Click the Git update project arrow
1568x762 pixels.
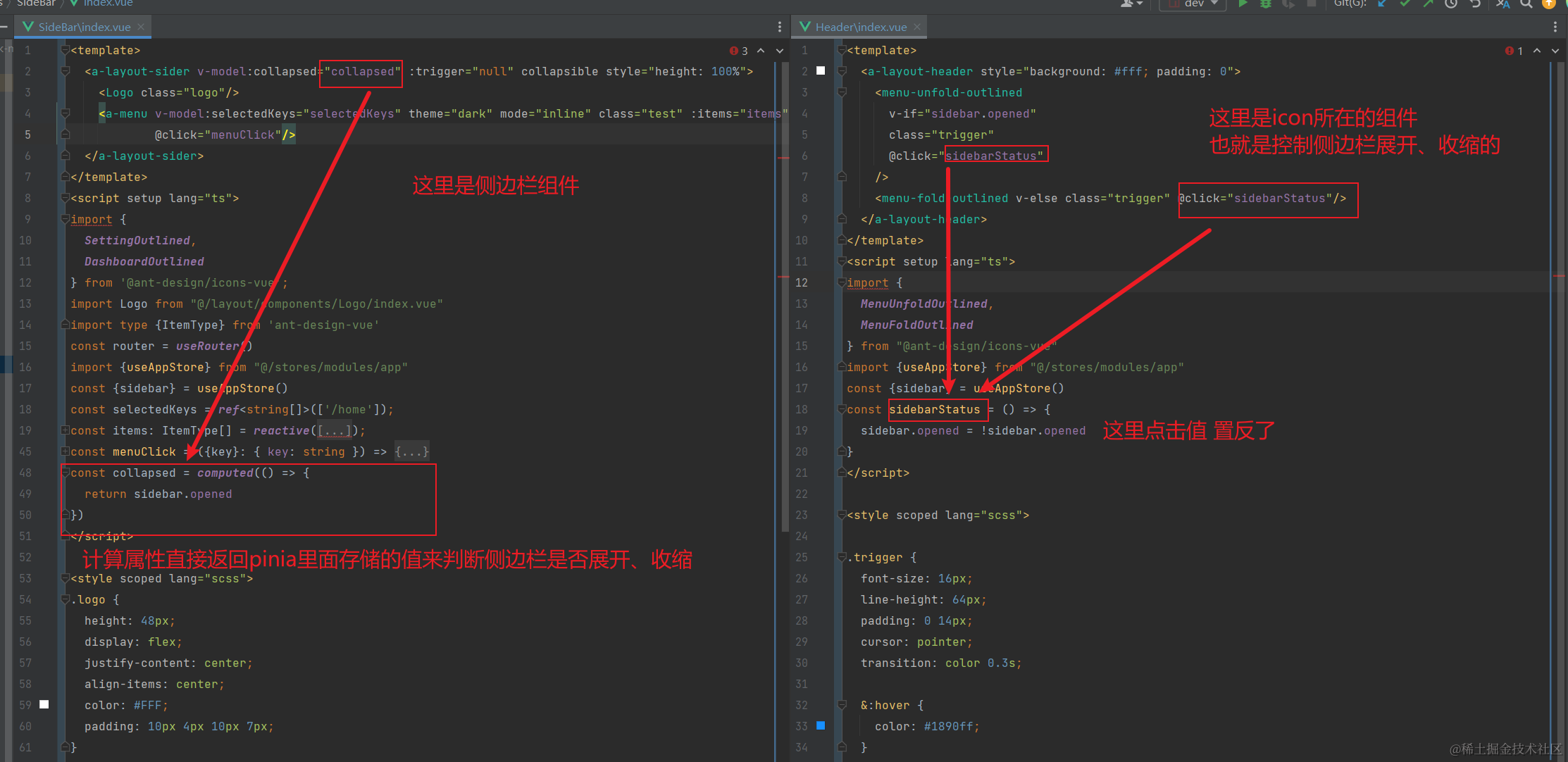1382,4
